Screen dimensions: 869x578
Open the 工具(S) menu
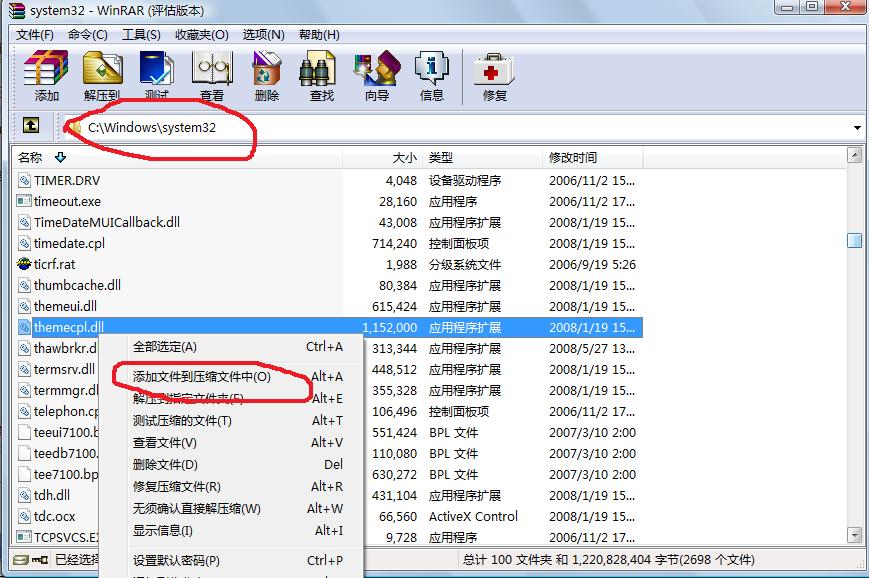click(141, 35)
